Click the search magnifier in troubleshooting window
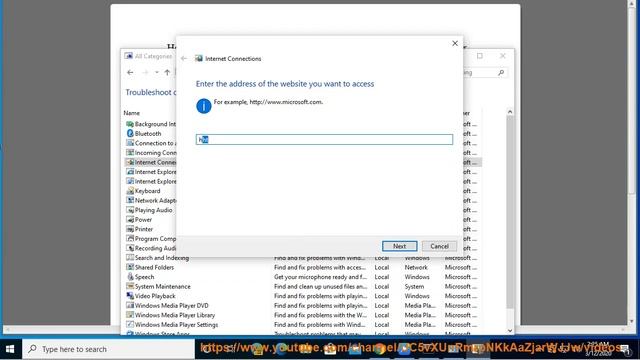Viewport: 640px width, 360px height. click(x=501, y=73)
